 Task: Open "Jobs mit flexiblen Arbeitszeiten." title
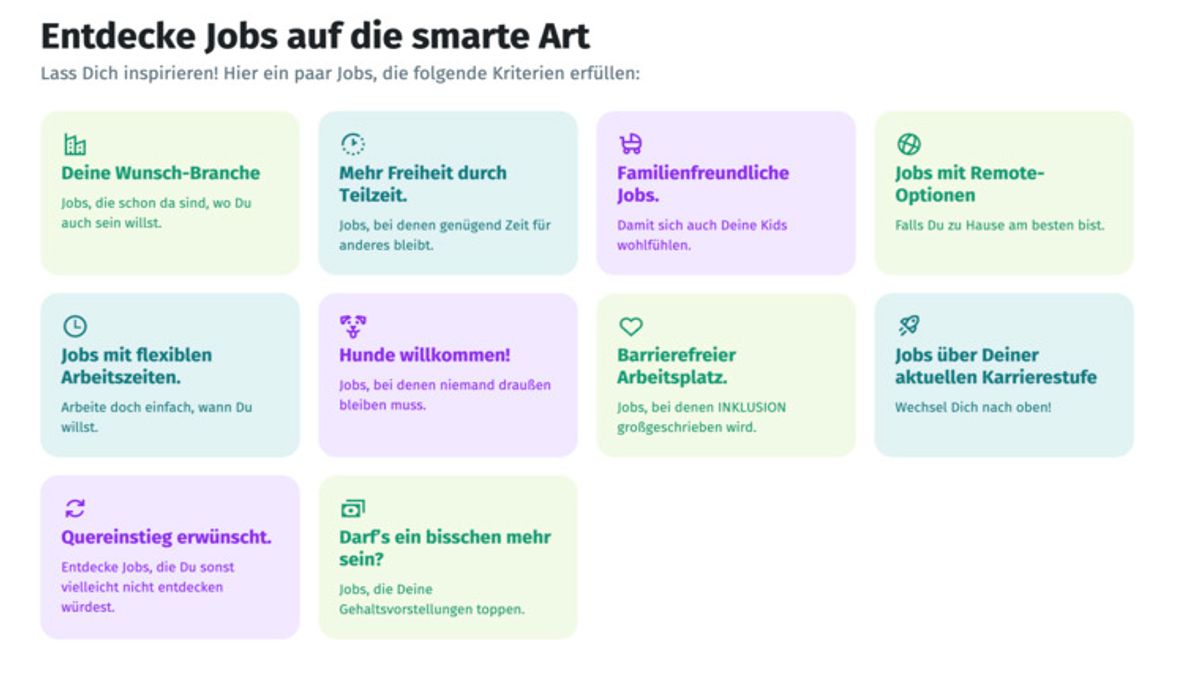click(136, 366)
